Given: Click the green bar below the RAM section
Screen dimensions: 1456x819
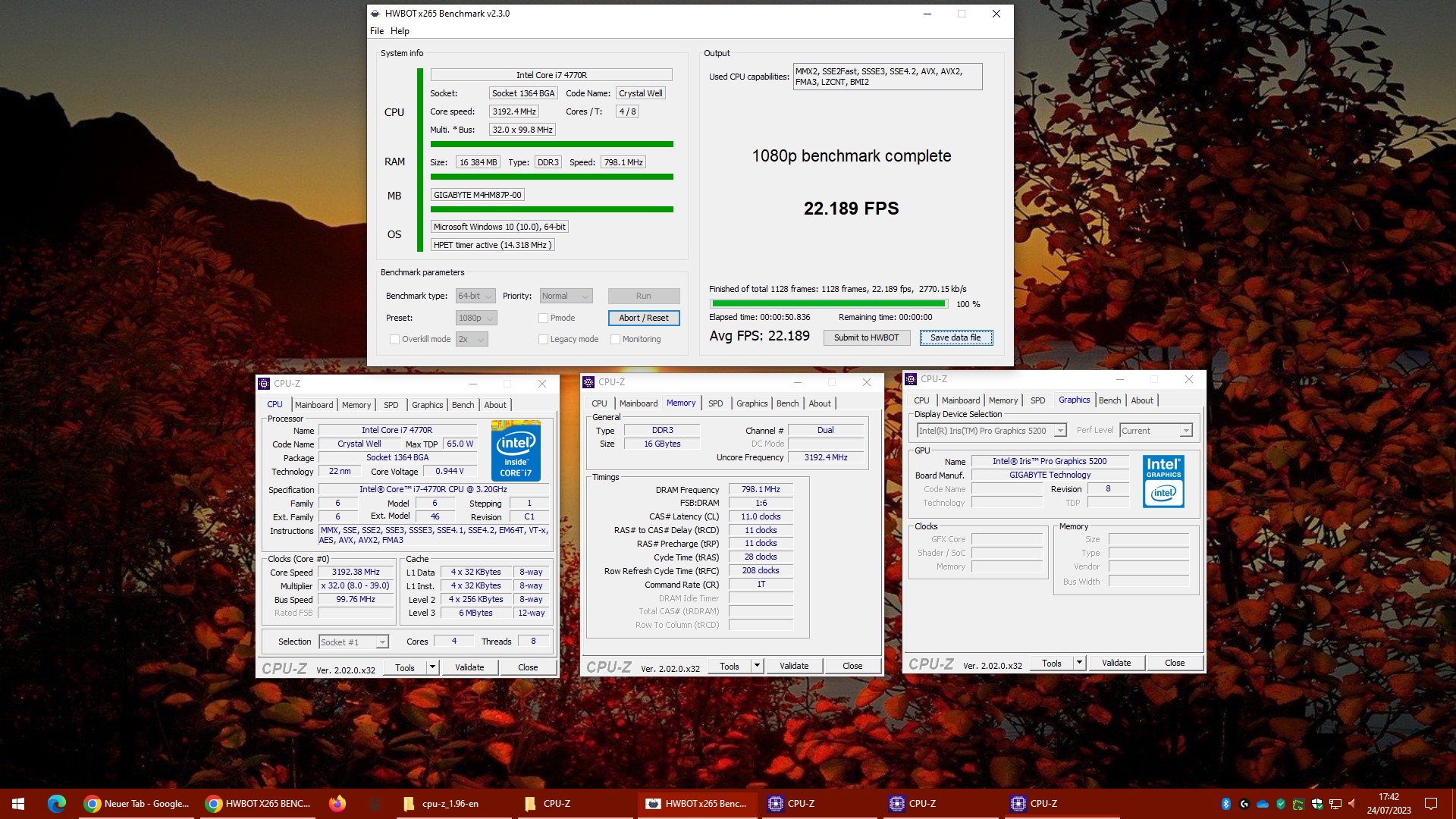Looking at the screenshot, I should (x=552, y=177).
